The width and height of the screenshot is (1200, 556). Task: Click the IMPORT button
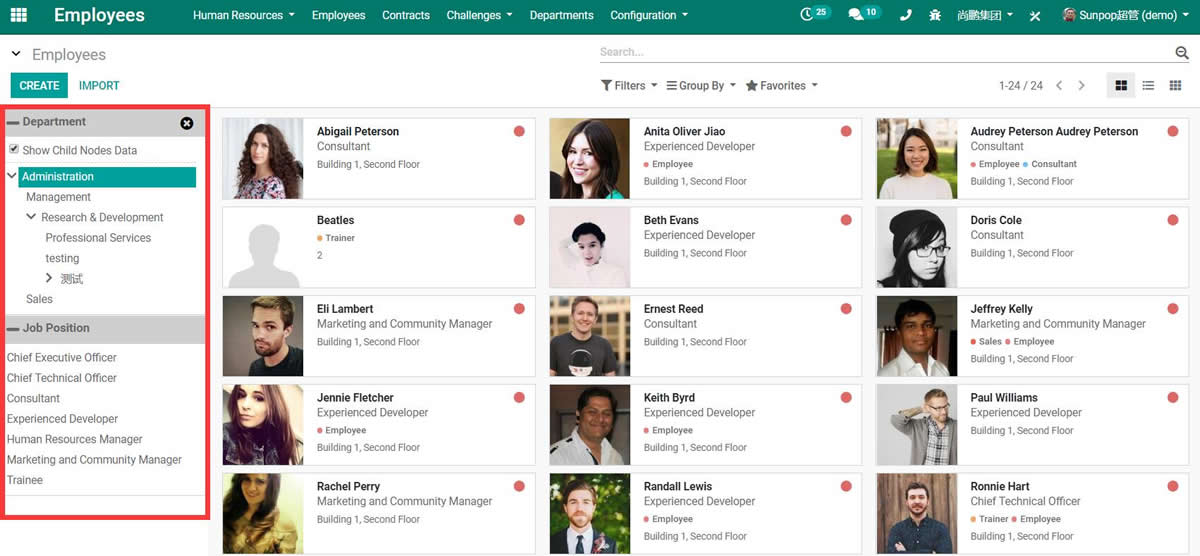point(99,86)
